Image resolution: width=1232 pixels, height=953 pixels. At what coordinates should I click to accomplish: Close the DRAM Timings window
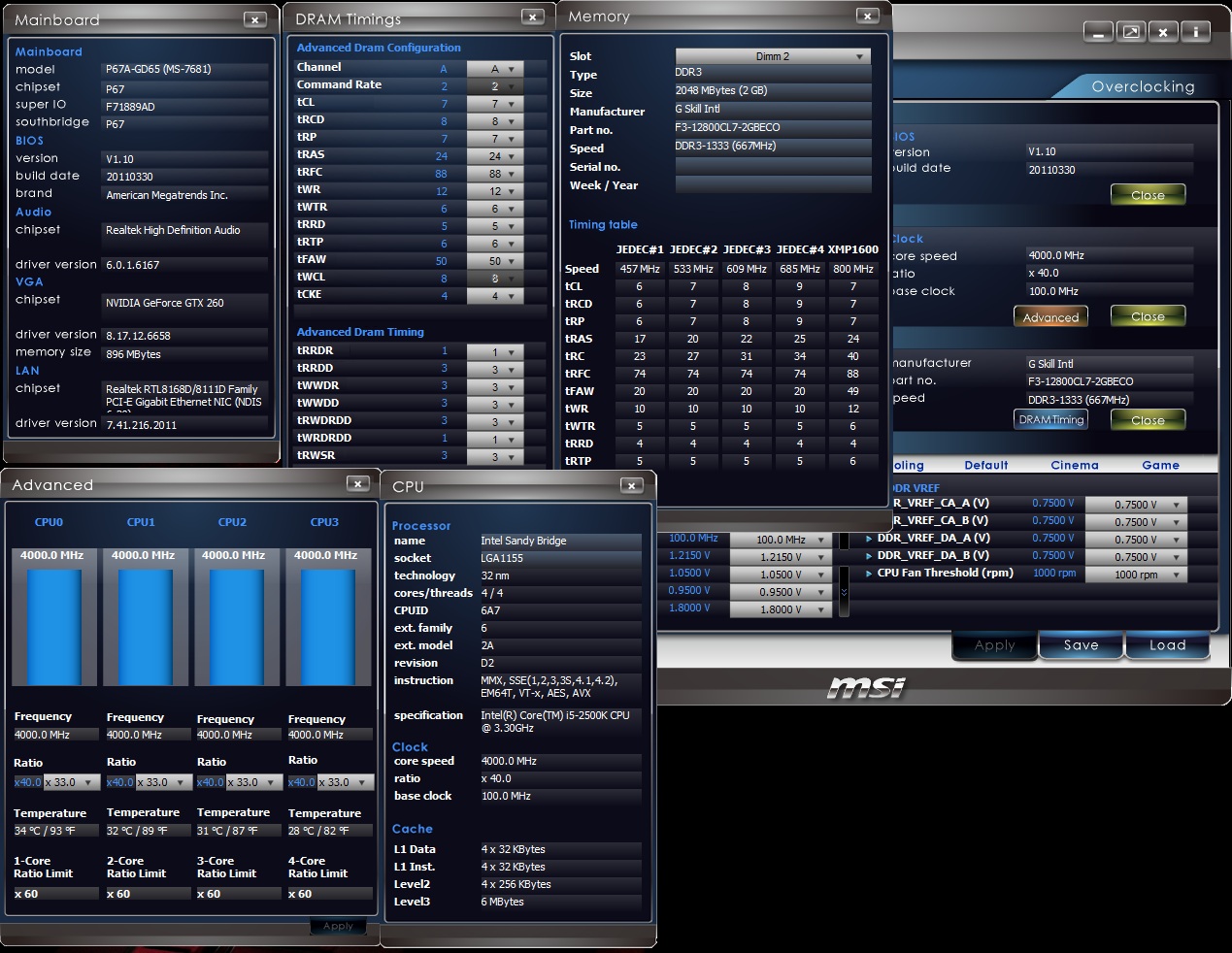point(532,16)
